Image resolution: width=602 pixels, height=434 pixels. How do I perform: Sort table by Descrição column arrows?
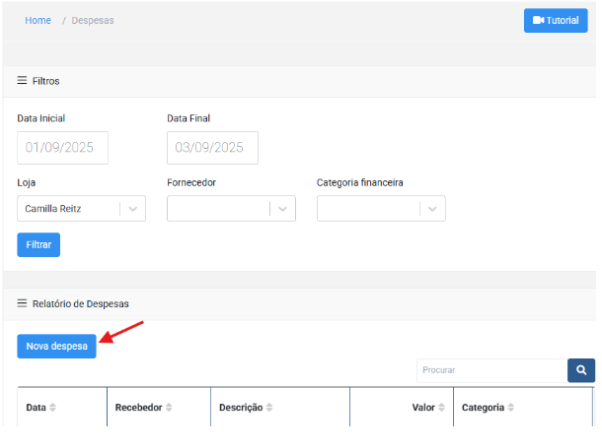point(269,407)
